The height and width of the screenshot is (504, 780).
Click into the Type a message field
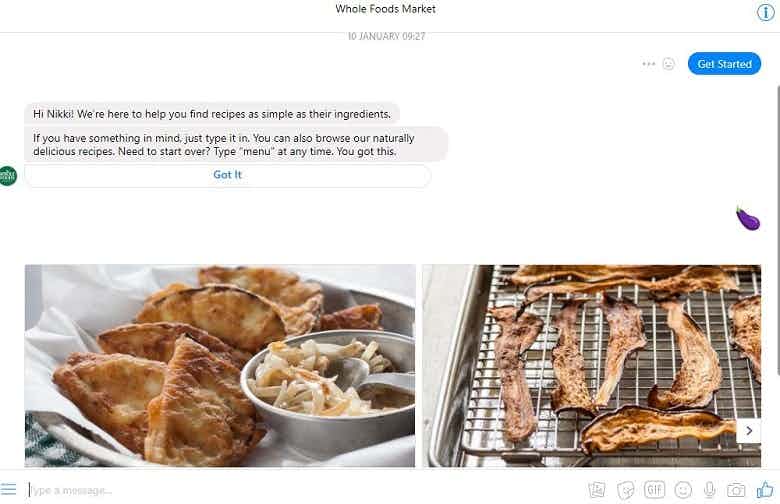300,490
